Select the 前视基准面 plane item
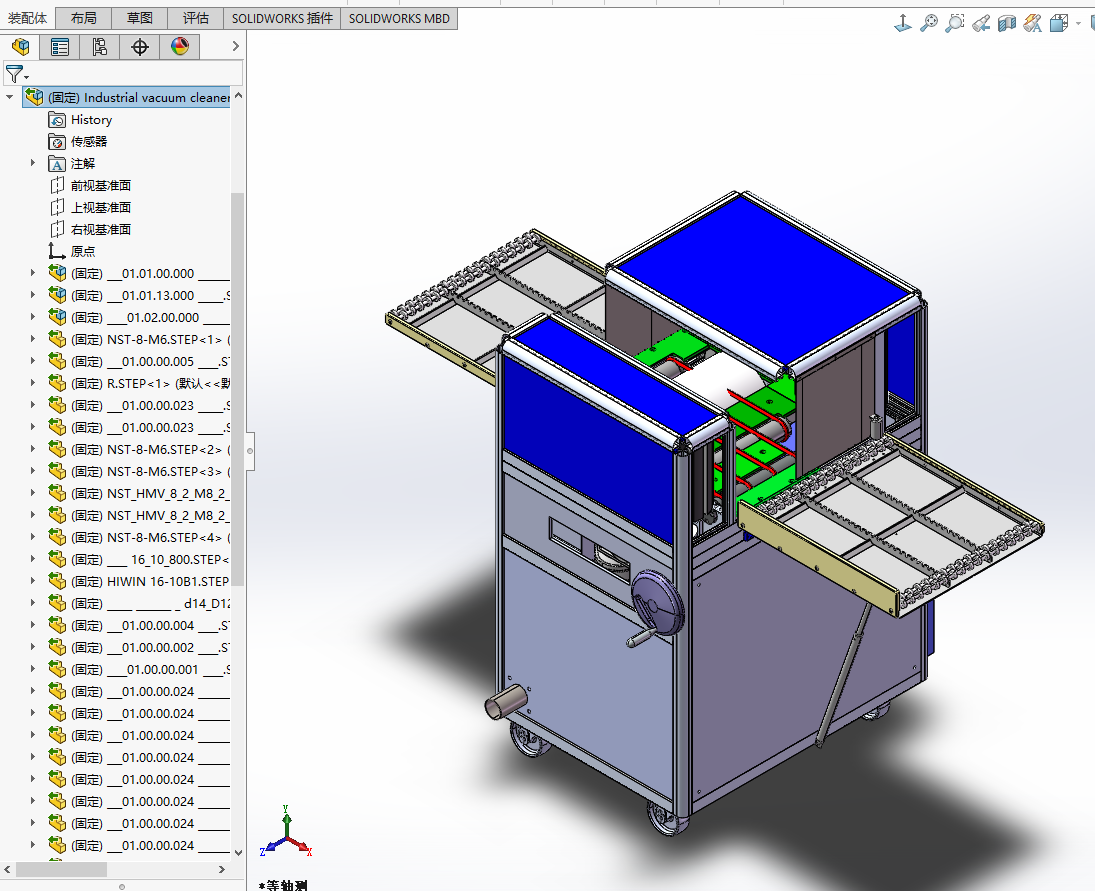 100,185
